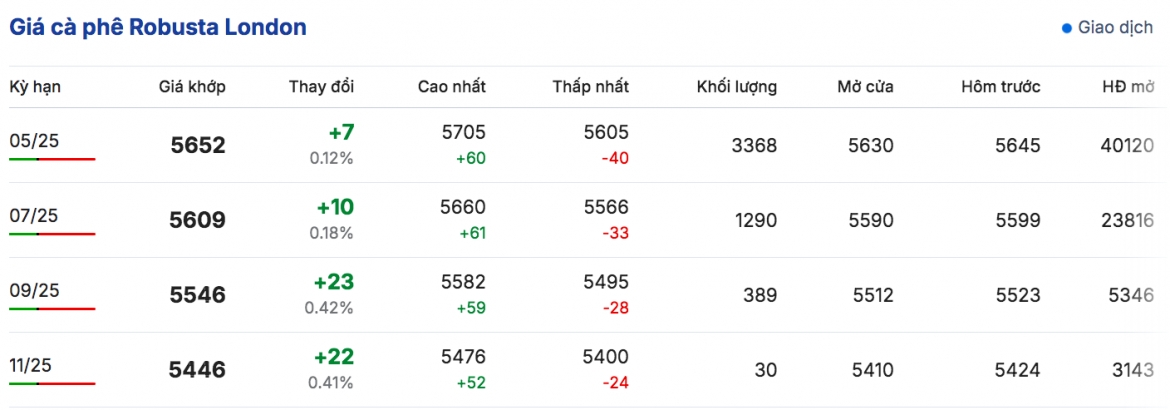Click the Cao nhất column header
Screen dimensions: 1170x410
(451, 87)
